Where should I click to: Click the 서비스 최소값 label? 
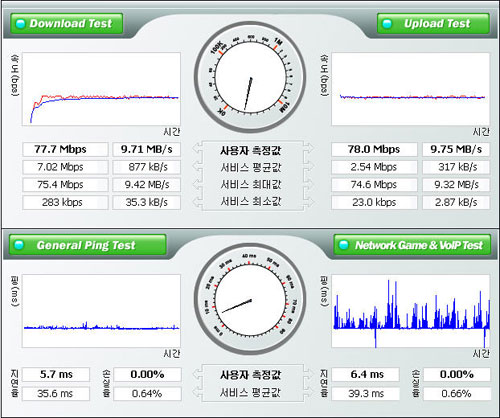[251, 201]
